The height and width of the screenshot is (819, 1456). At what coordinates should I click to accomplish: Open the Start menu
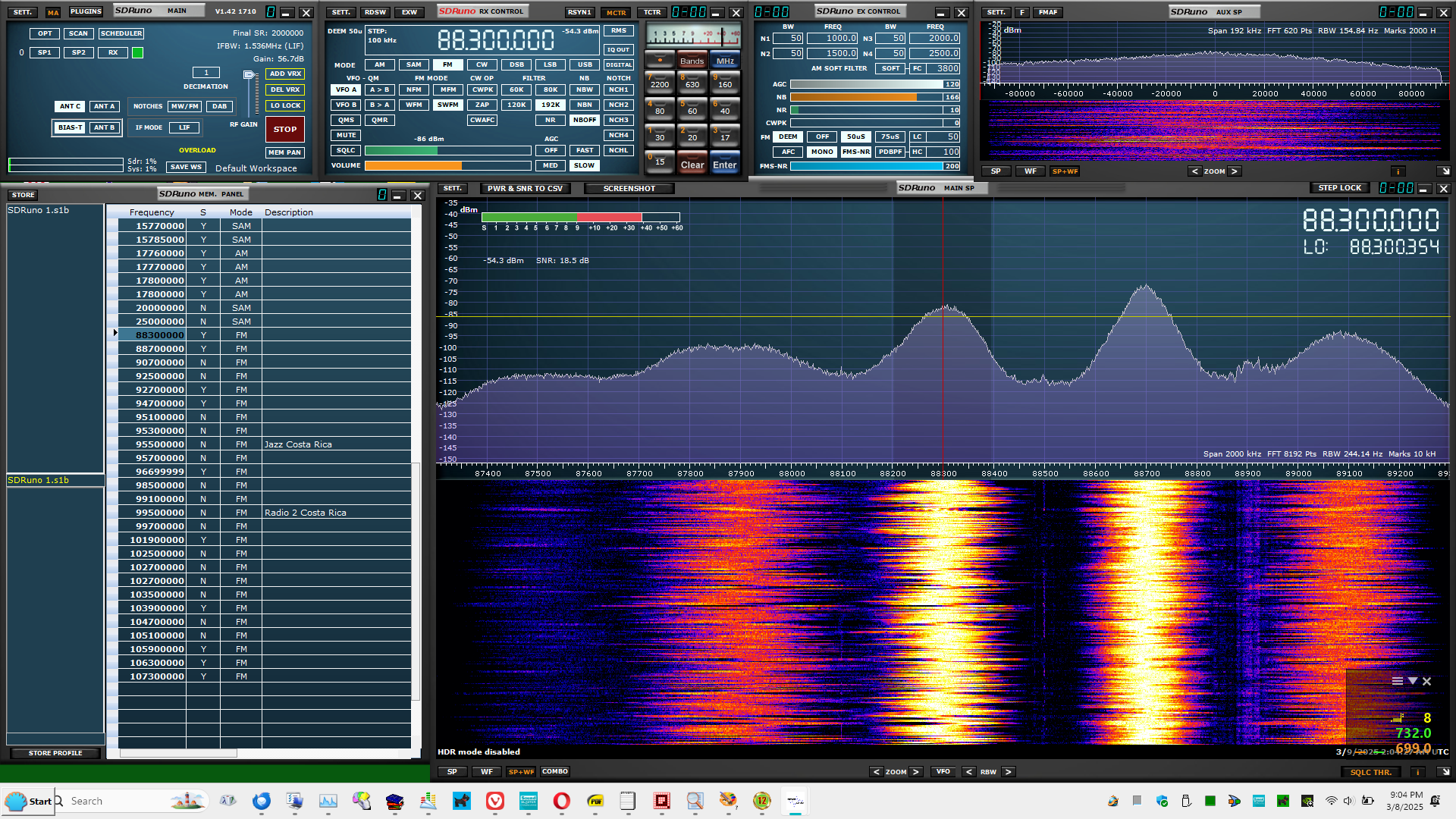28,801
